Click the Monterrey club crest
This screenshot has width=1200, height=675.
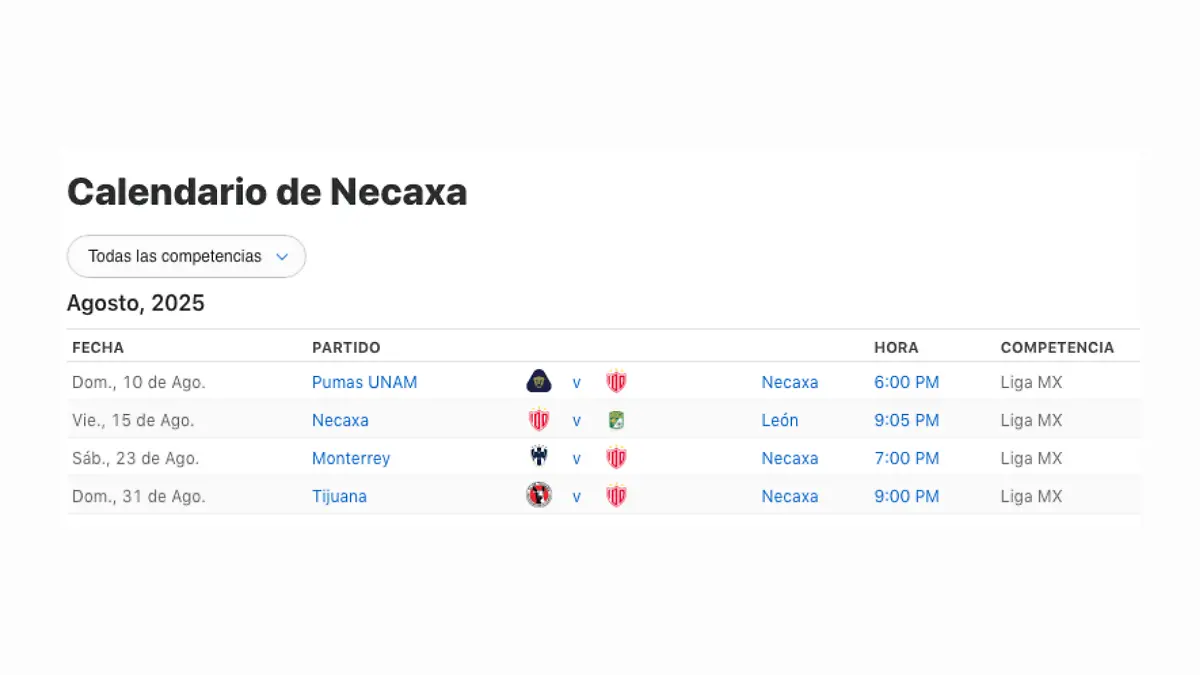click(539, 458)
